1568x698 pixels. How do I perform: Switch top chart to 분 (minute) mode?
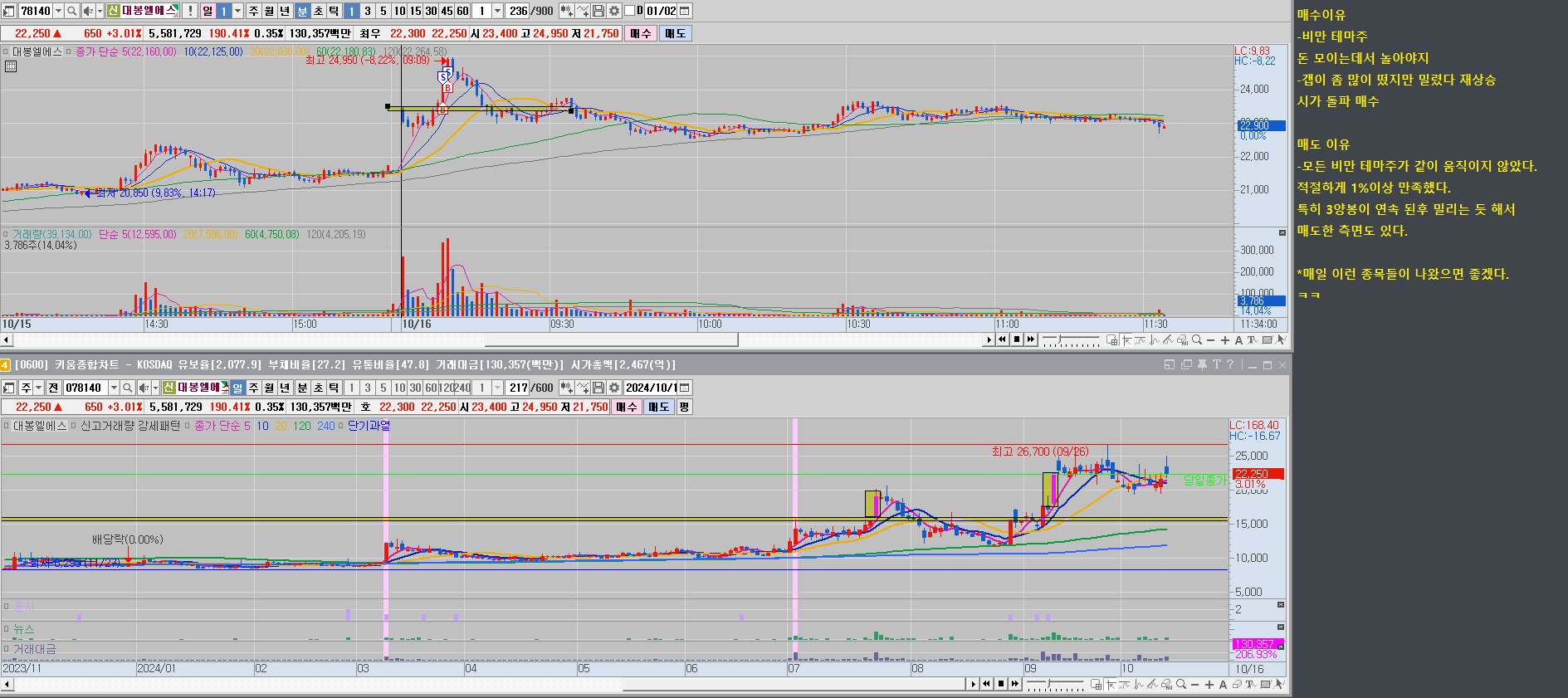302,11
